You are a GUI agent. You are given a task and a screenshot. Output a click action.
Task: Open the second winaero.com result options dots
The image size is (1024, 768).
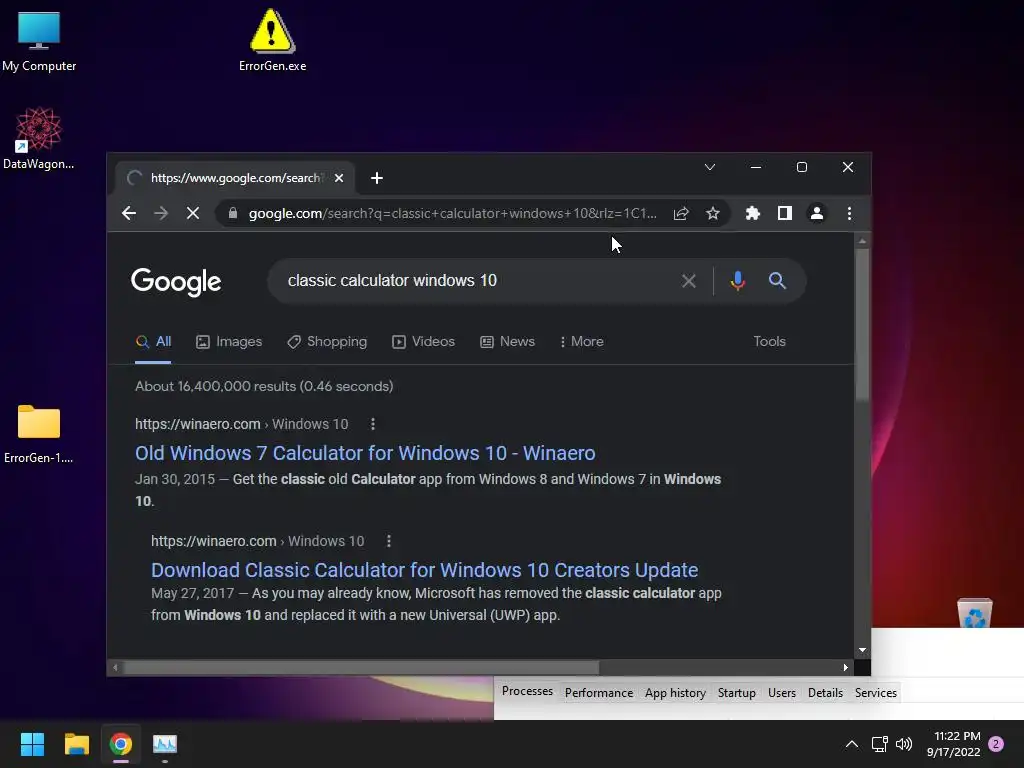(389, 541)
